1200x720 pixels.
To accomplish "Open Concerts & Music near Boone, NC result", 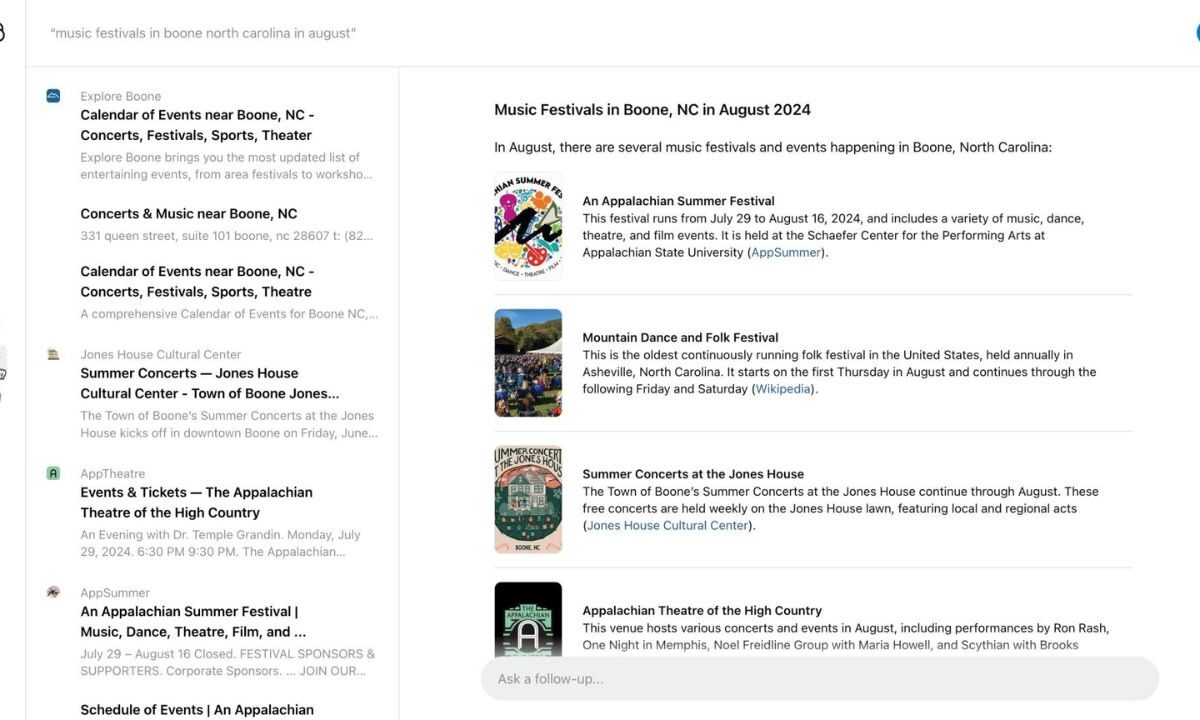I will [x=189, y=214].
